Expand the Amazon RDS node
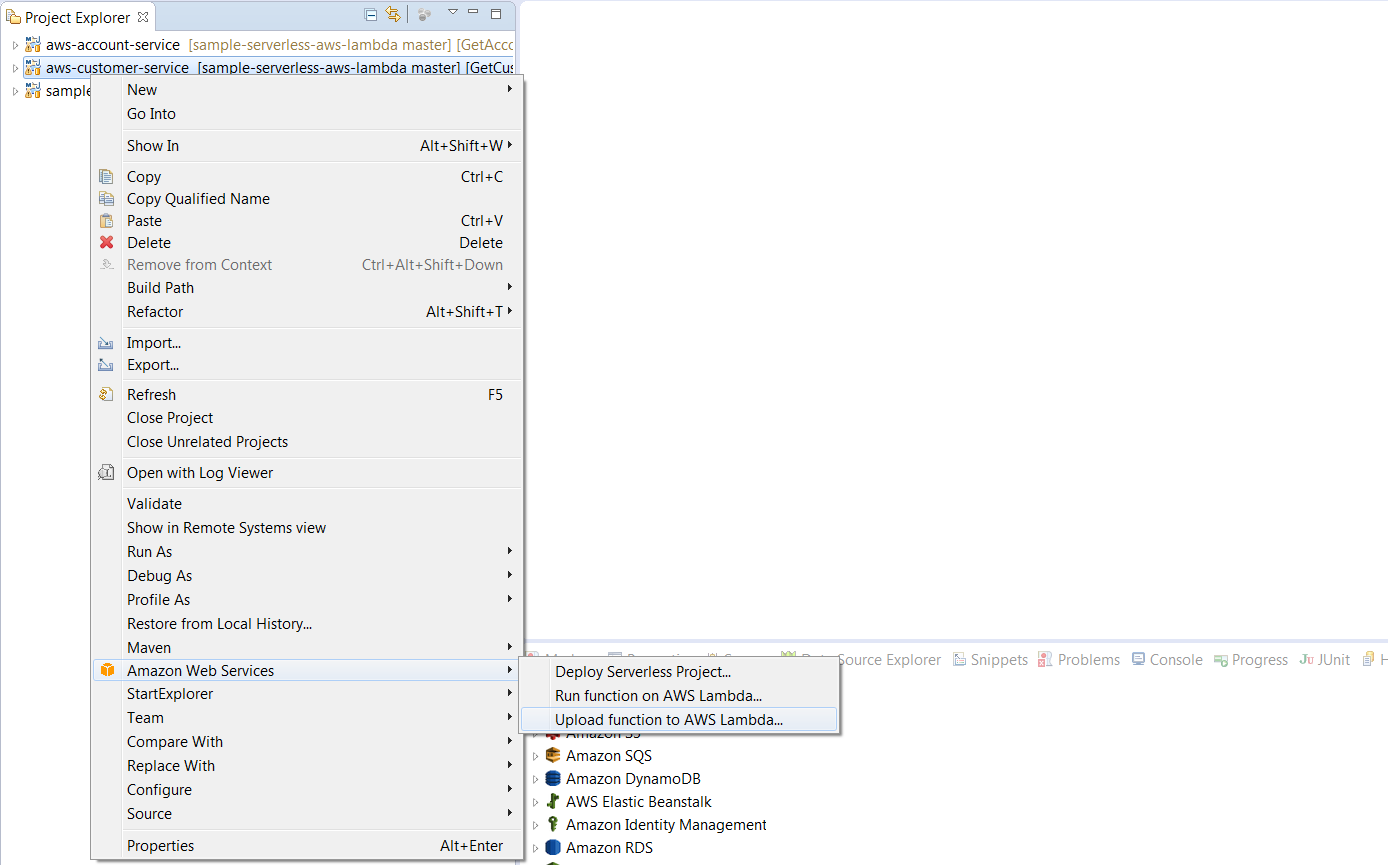The image size is (1388, 865). click(535, 848)
